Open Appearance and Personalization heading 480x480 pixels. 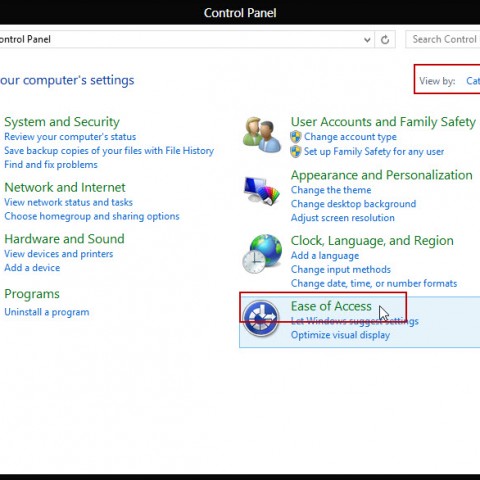(382, 175)
